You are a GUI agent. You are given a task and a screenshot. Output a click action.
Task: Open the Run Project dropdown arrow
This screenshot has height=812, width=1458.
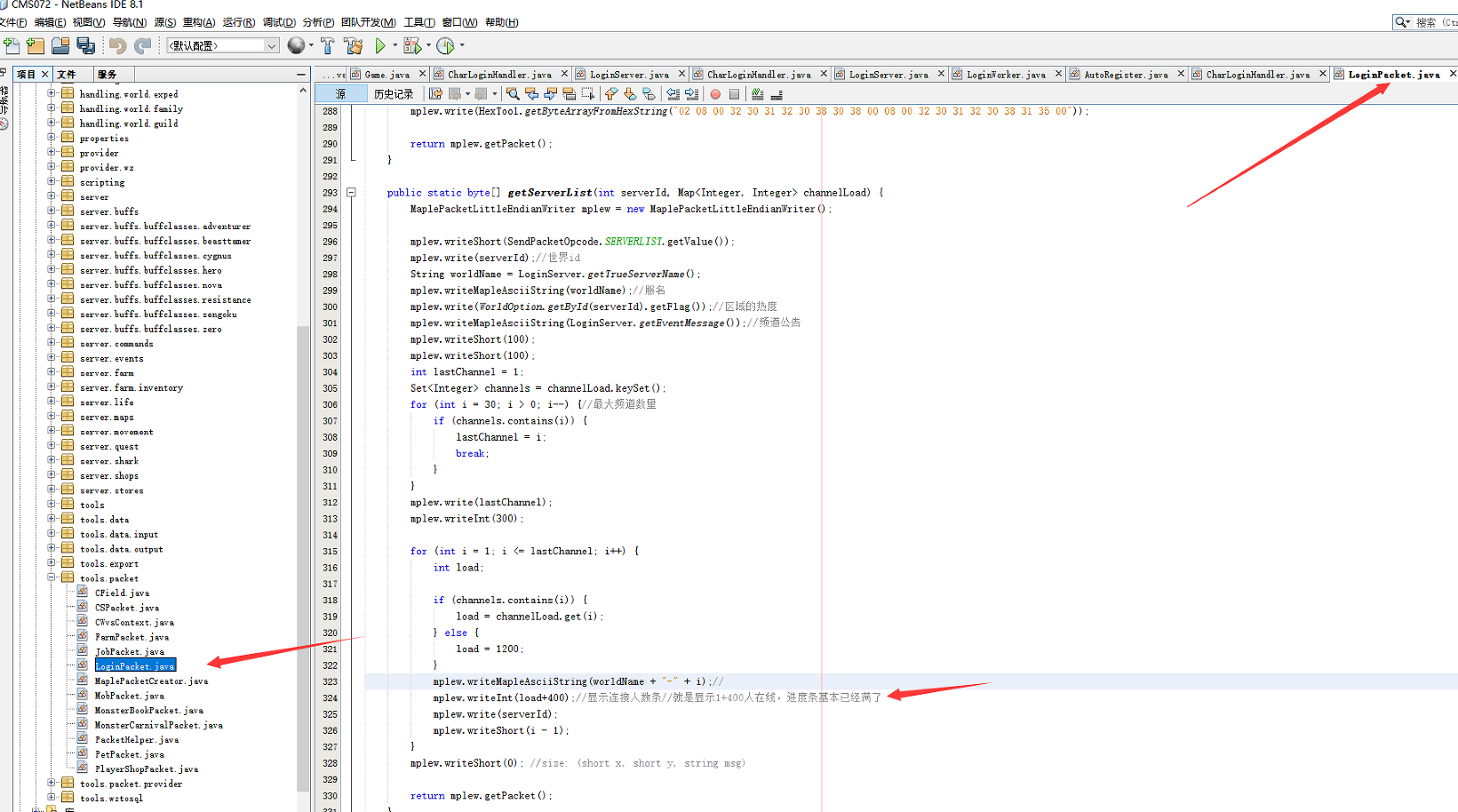(395, 45)
